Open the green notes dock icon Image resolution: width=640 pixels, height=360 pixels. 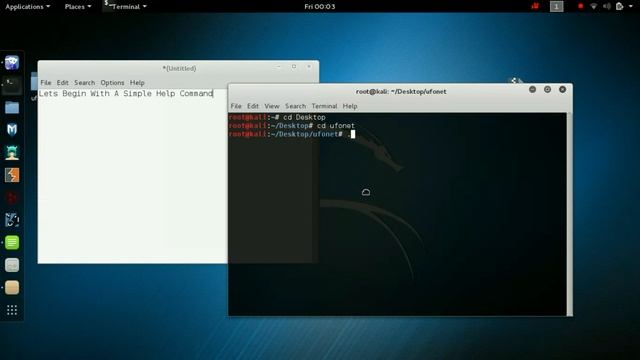12,242
